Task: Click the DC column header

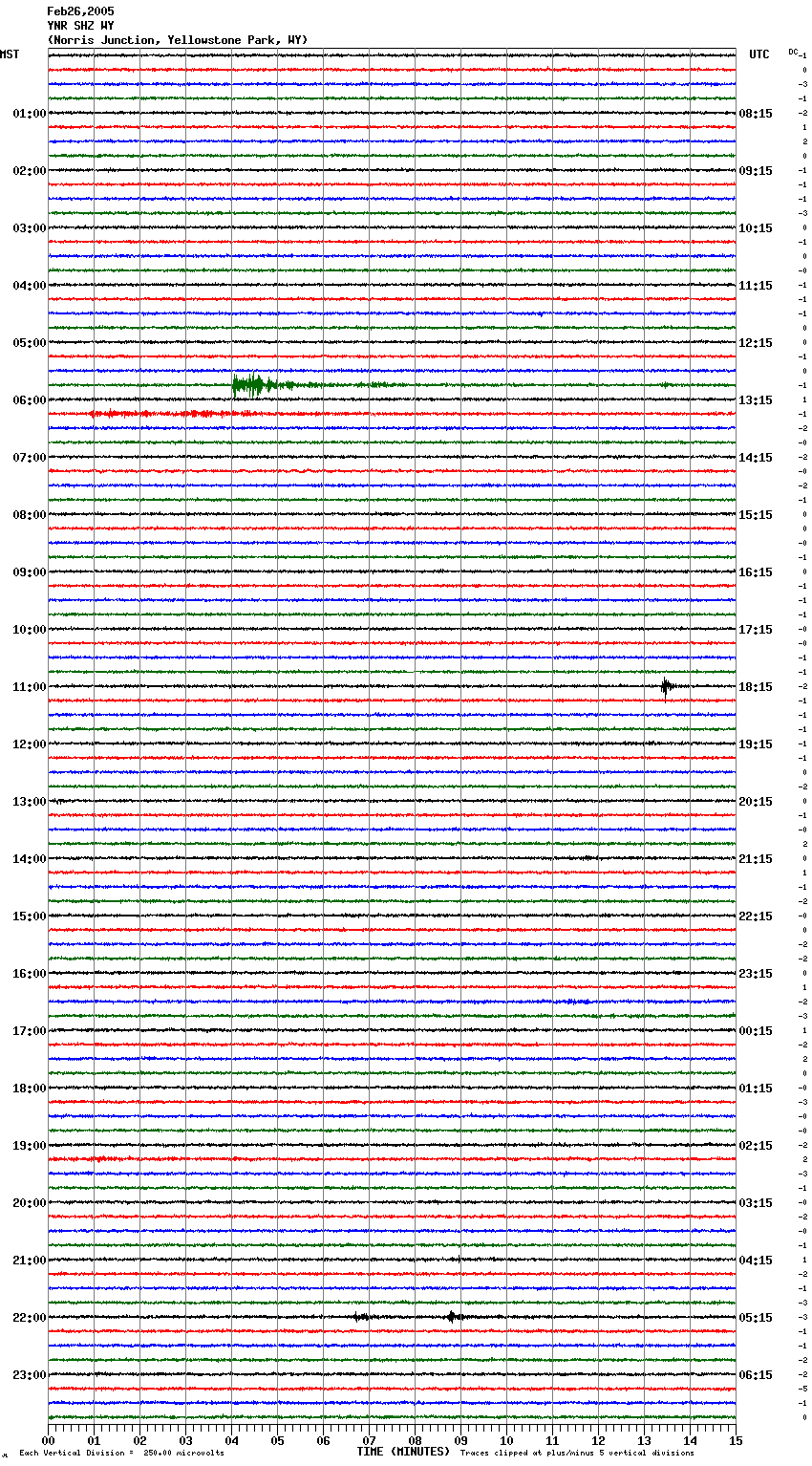Action: coord(793,52)
